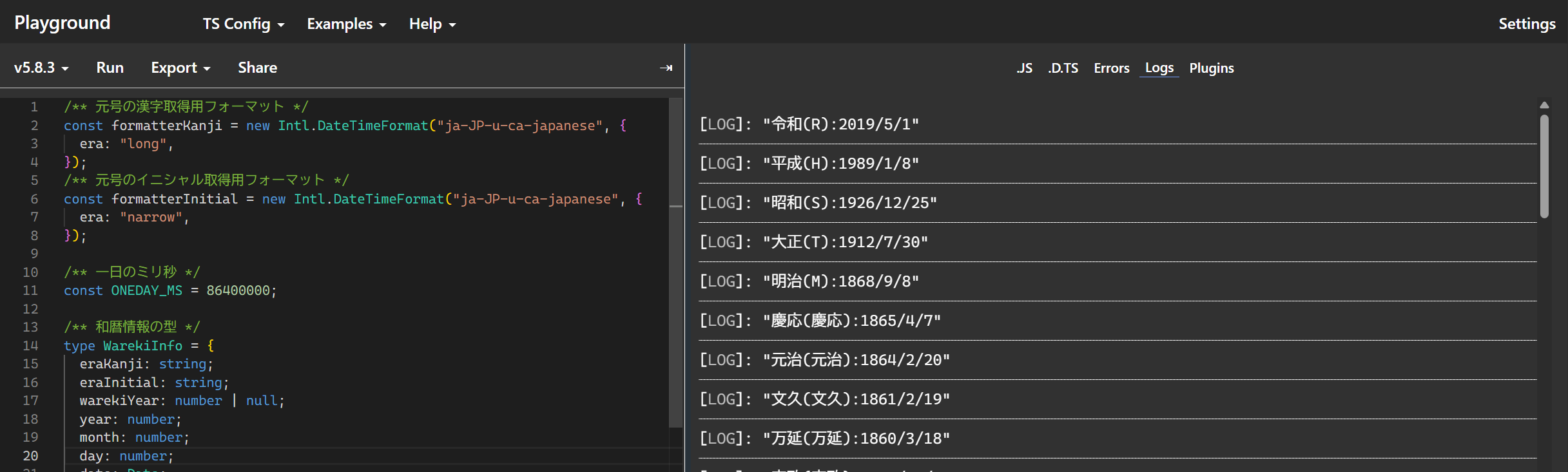This screenshot has width=1568, height=472.
Task: Place cursor on formatterKanji identifier
Action: 167,126
